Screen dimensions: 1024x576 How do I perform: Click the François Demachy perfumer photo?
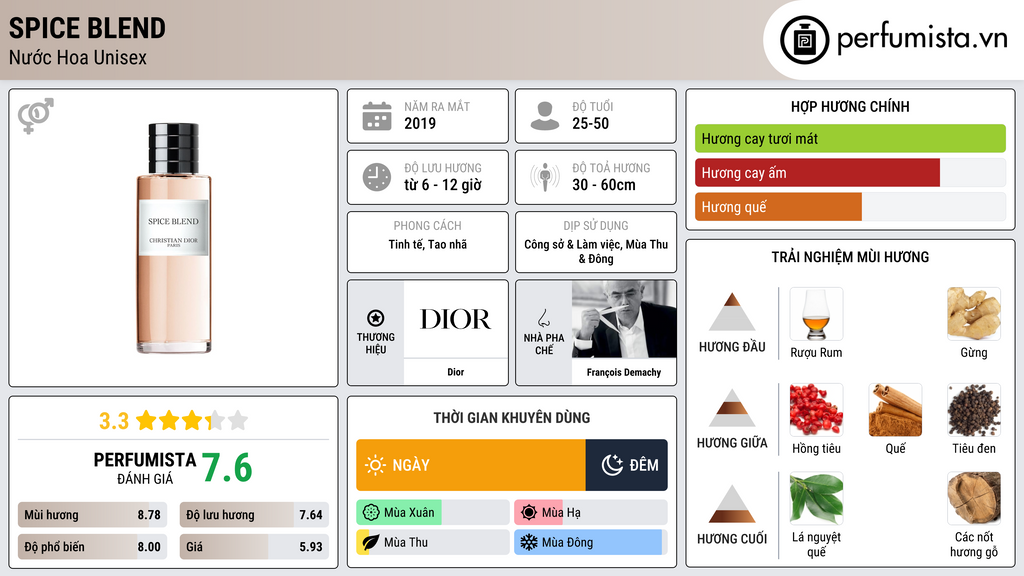tap(623, 320)
